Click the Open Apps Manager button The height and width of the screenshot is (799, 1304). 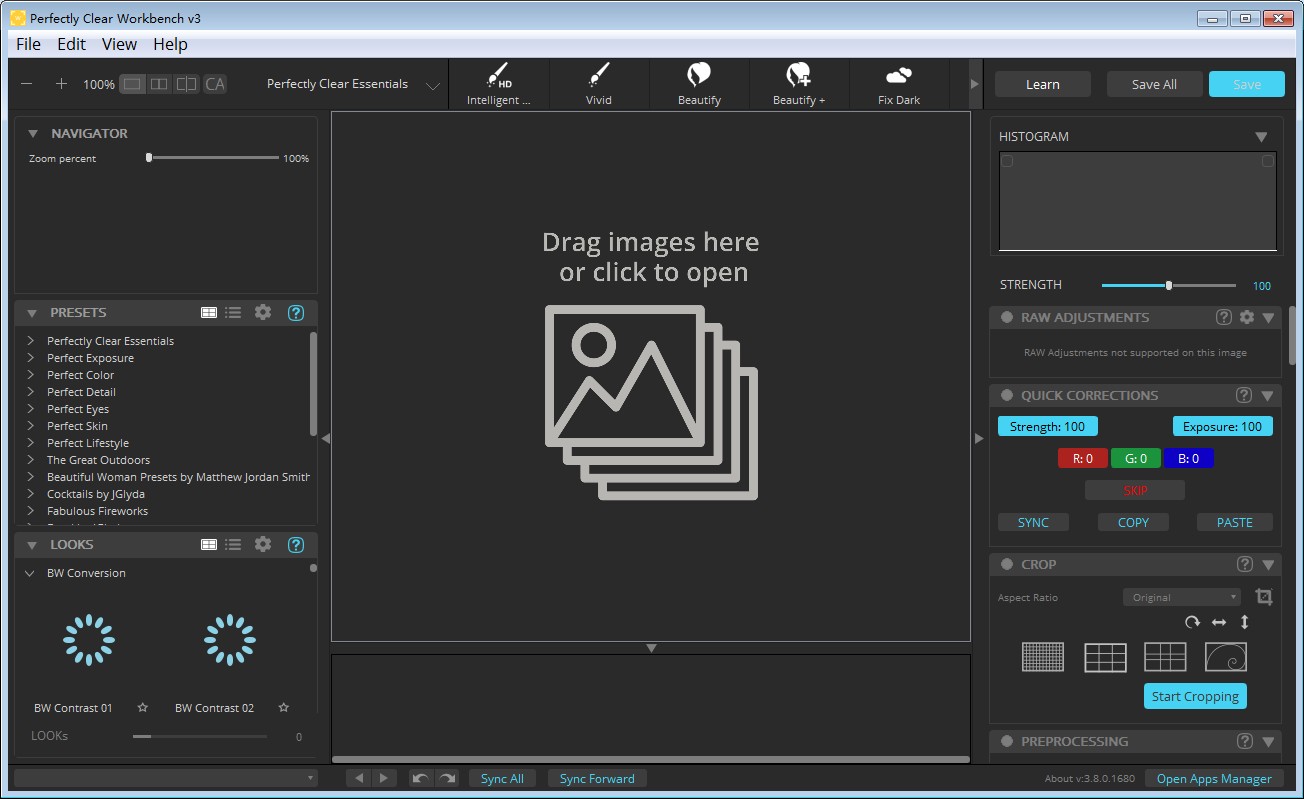point(1214,779)
